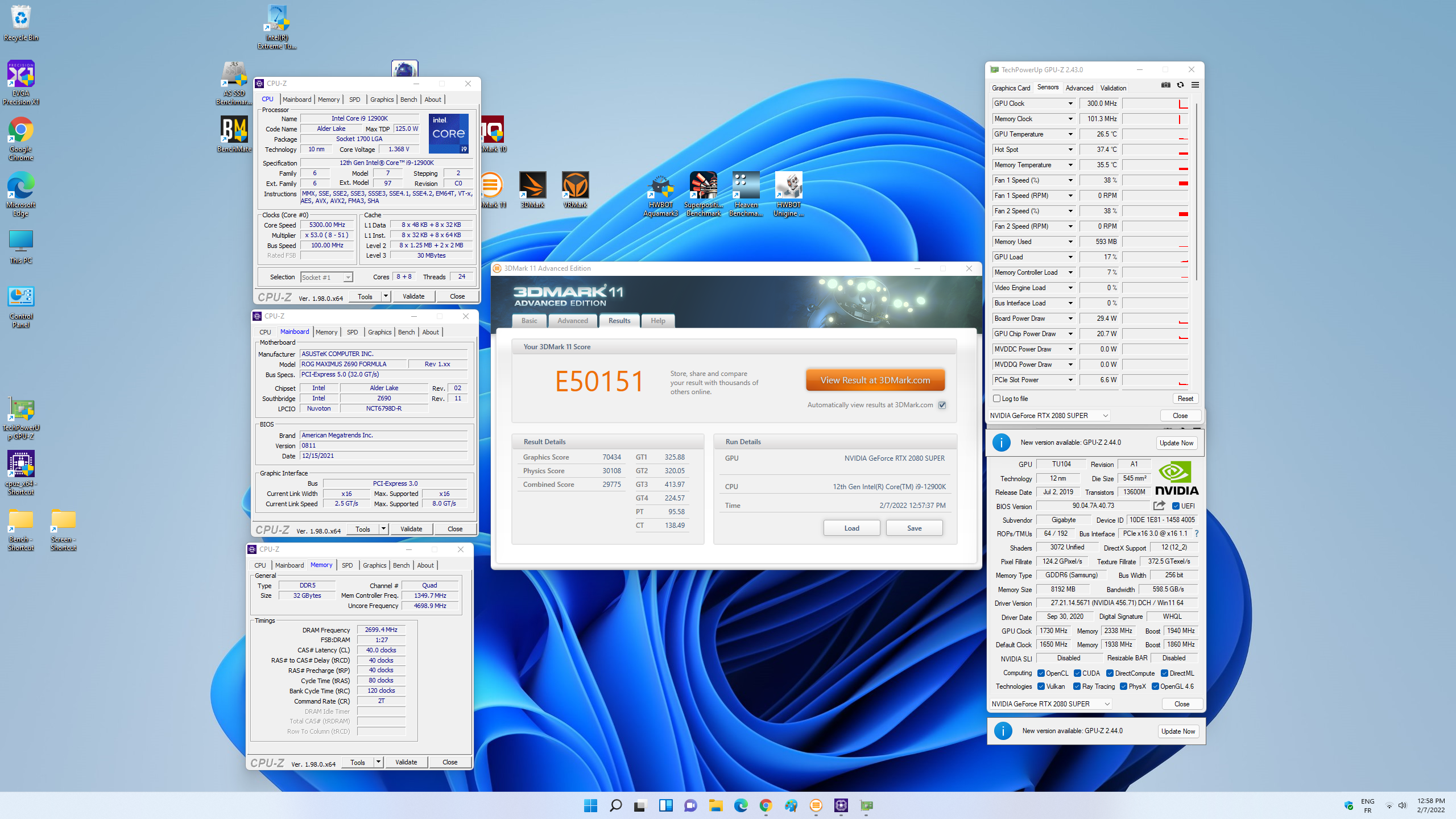The height and width of the screenshot is (819, 1456).
Task: Open Validation tab in GPU-Z
Action: [x=1113, y=88]
